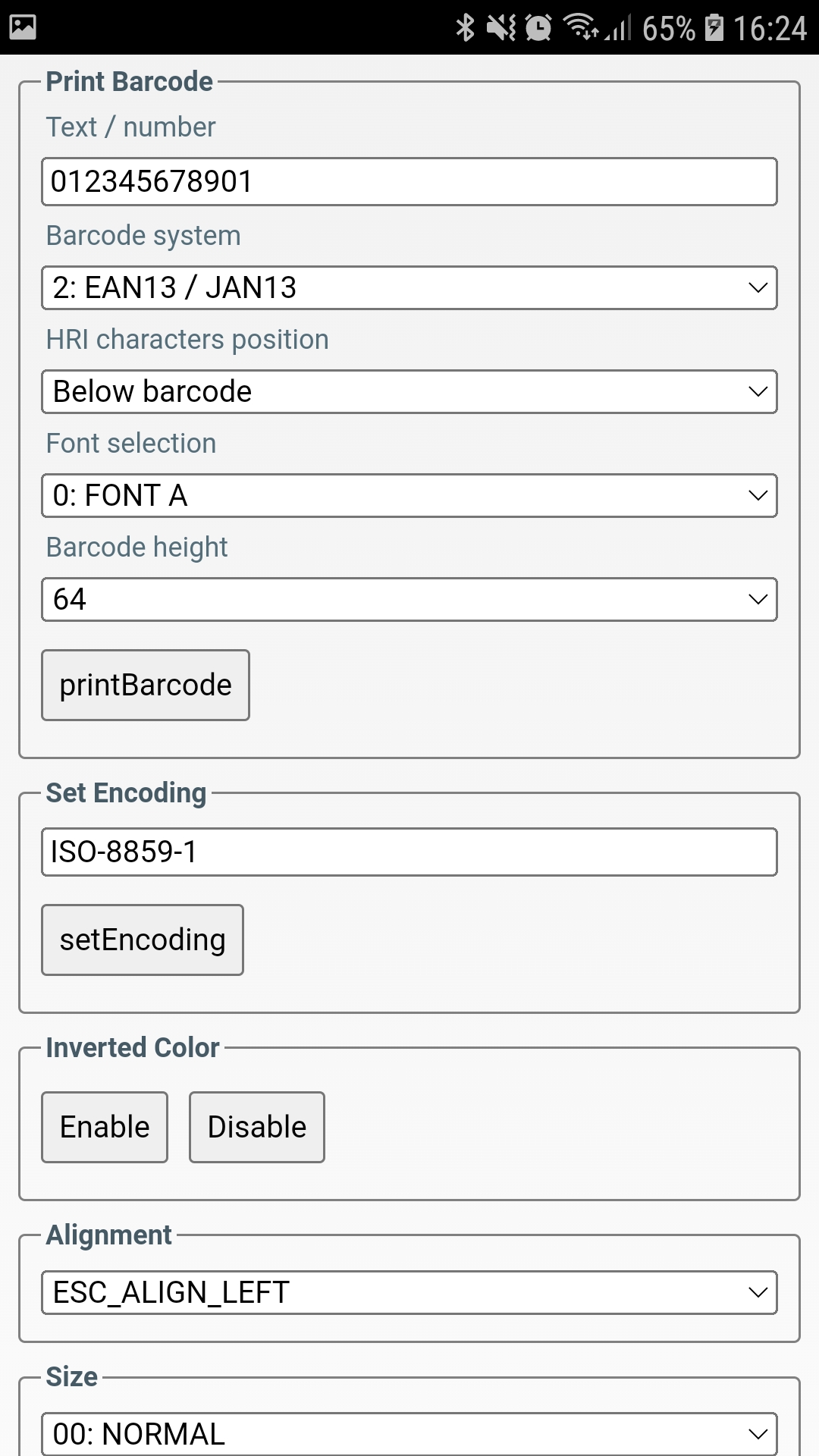Image resolution: width=819 pixels, height=1456 pixels.
Task: Open the ESC_ALIGN_LEFT alignment dropdown
Action: [409, 1292]
